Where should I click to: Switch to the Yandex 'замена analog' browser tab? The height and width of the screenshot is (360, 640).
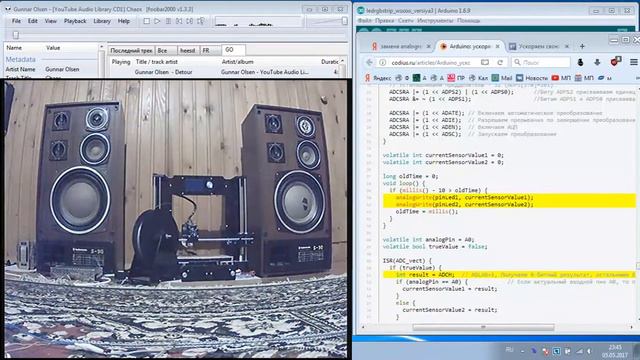coord(401,47)
